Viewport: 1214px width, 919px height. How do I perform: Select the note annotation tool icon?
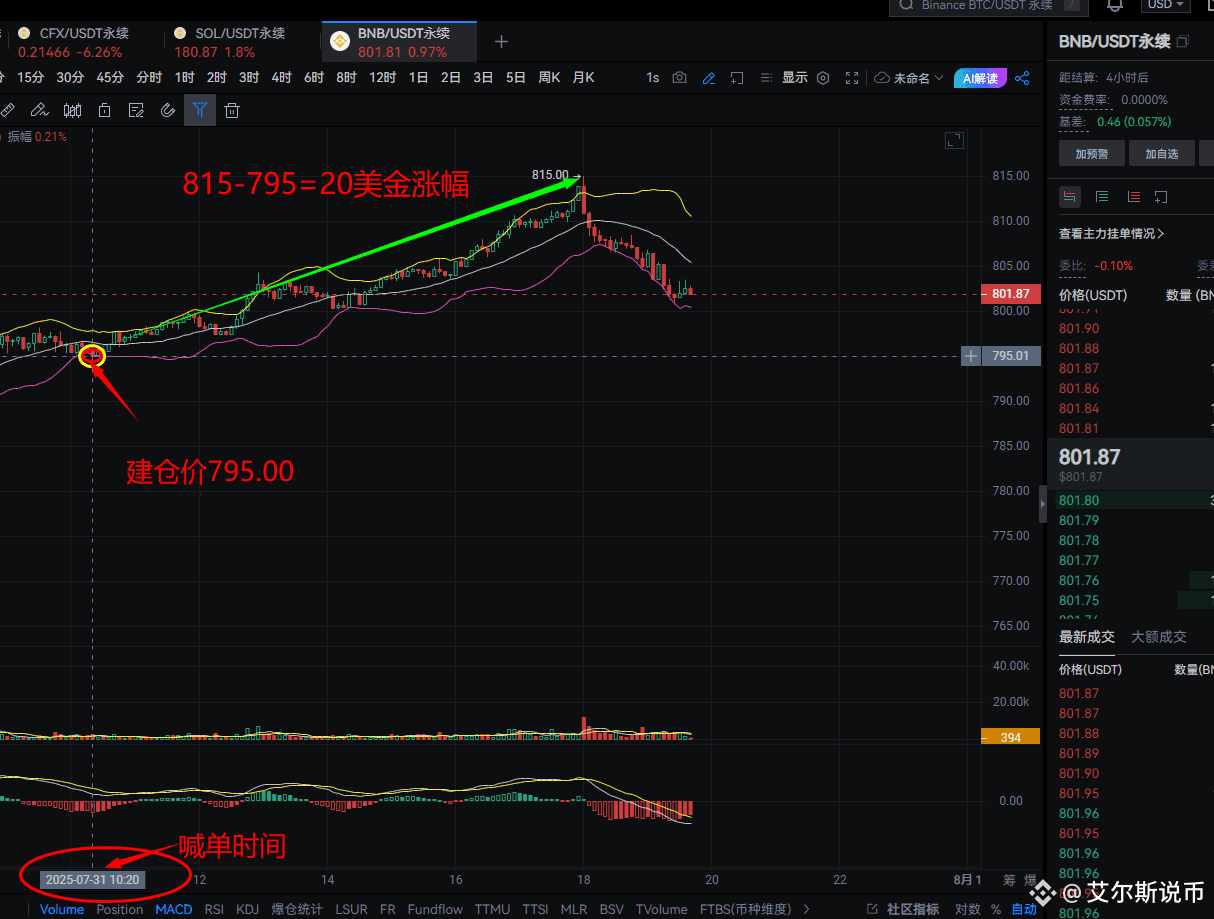(x=136, y=110)
